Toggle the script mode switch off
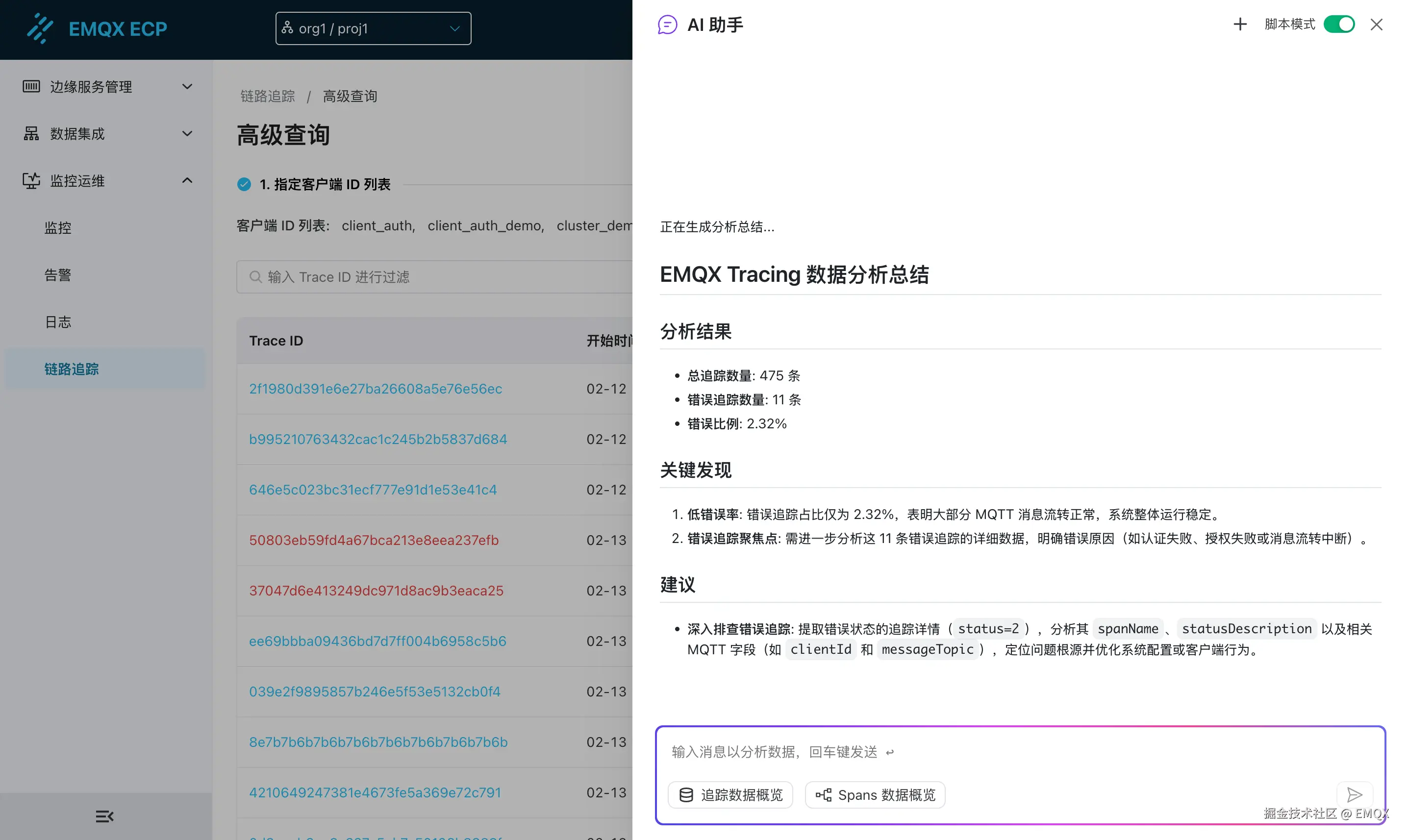 (x=1339, y=25)
